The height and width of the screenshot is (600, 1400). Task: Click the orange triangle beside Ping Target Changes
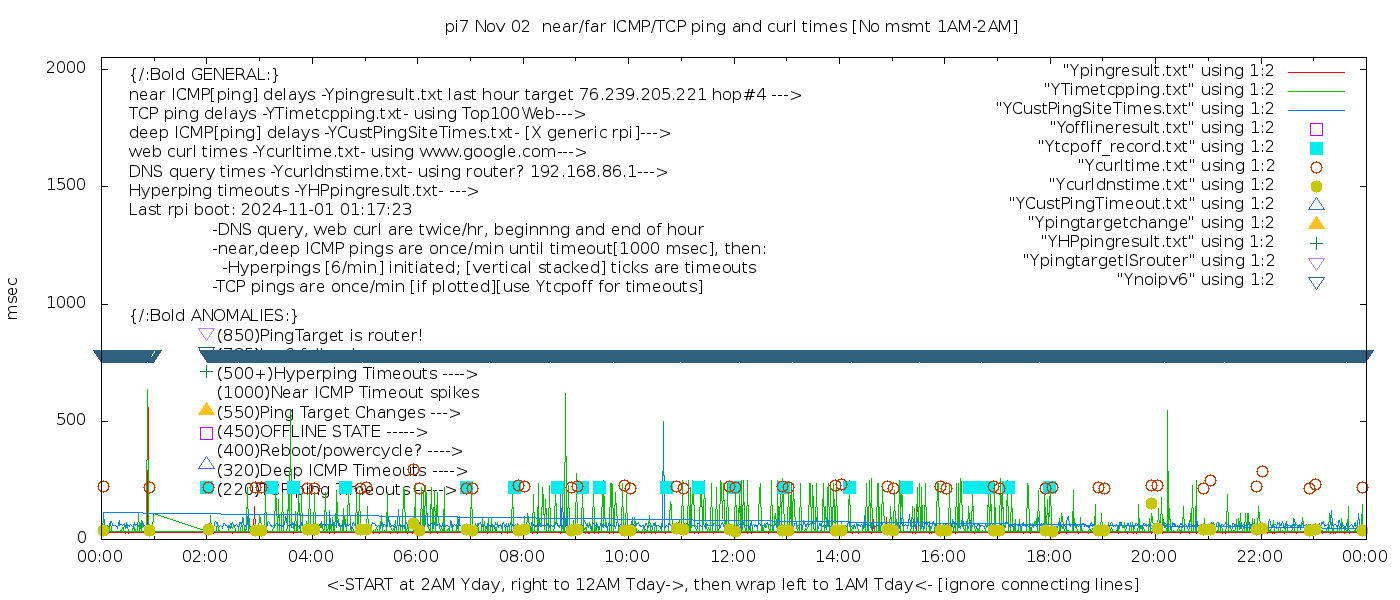pos(206,410)
